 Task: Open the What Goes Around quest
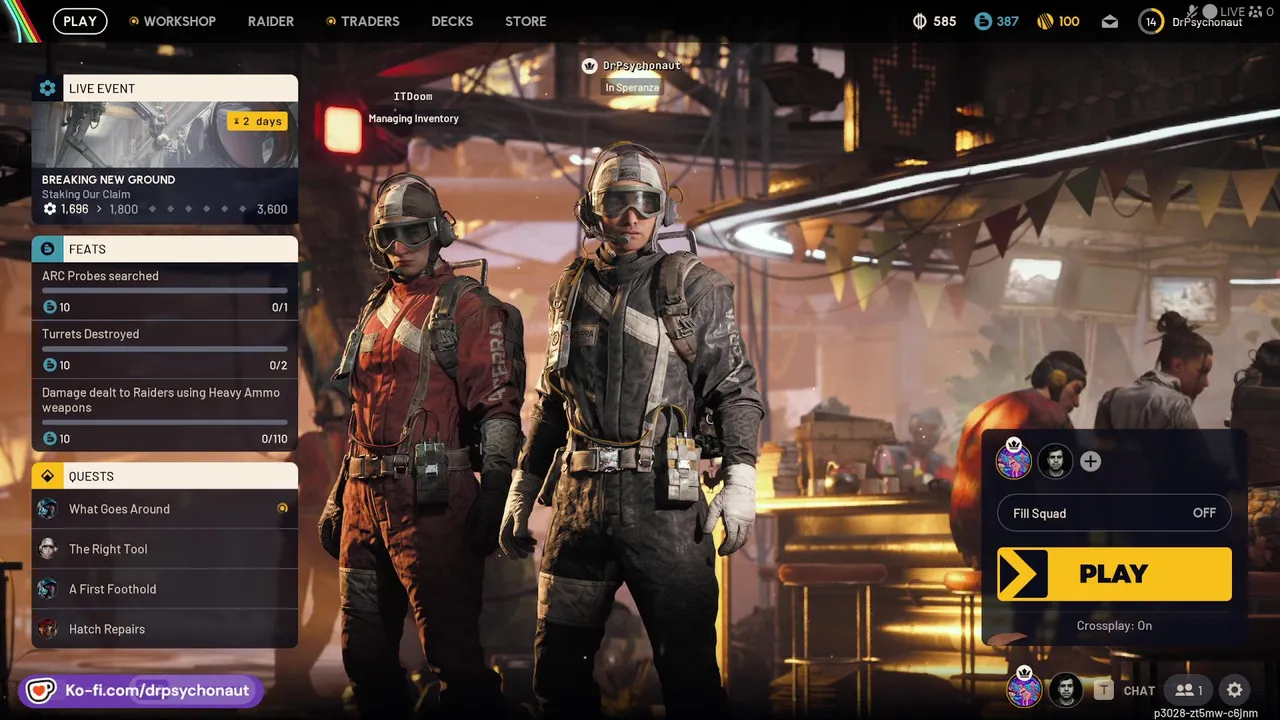[165, 509]
